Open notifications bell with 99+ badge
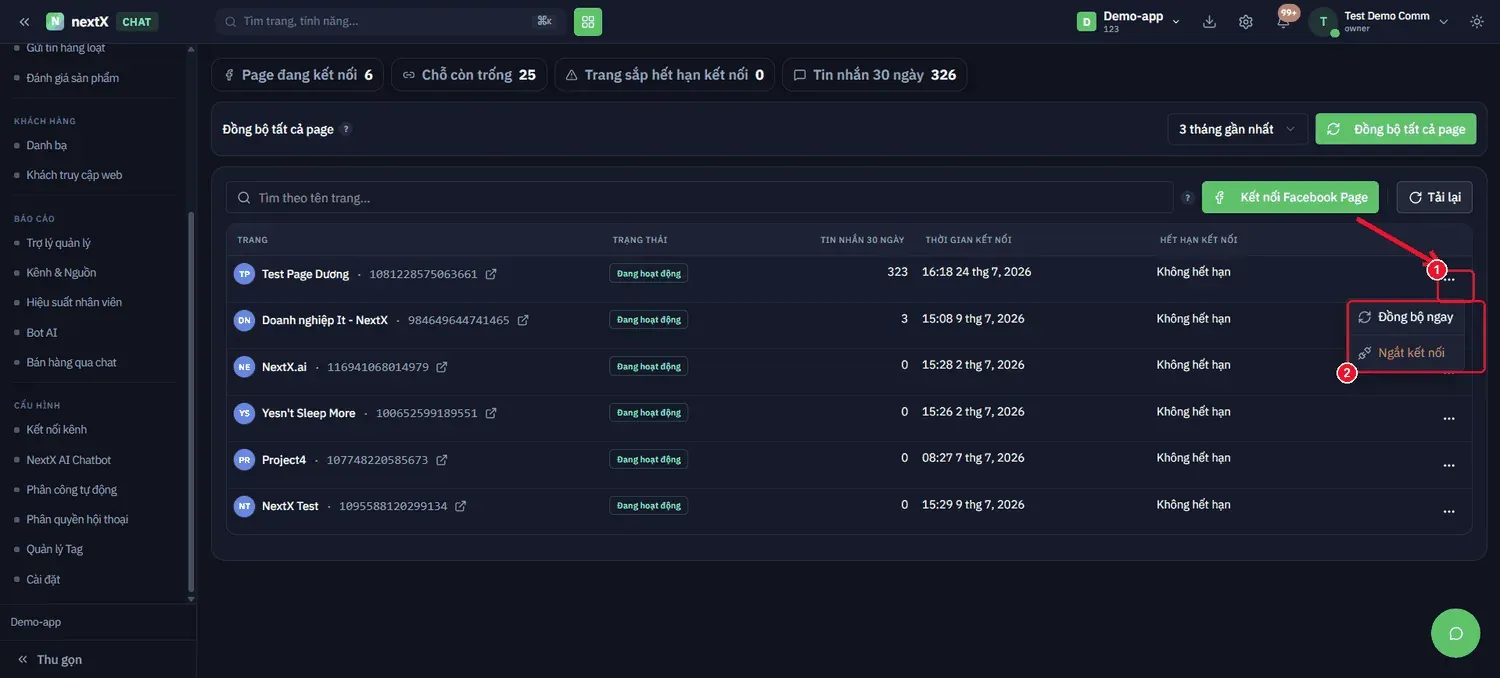Image resolution: width=1500 pixels, height=678 pixels. pos(1284,21)
